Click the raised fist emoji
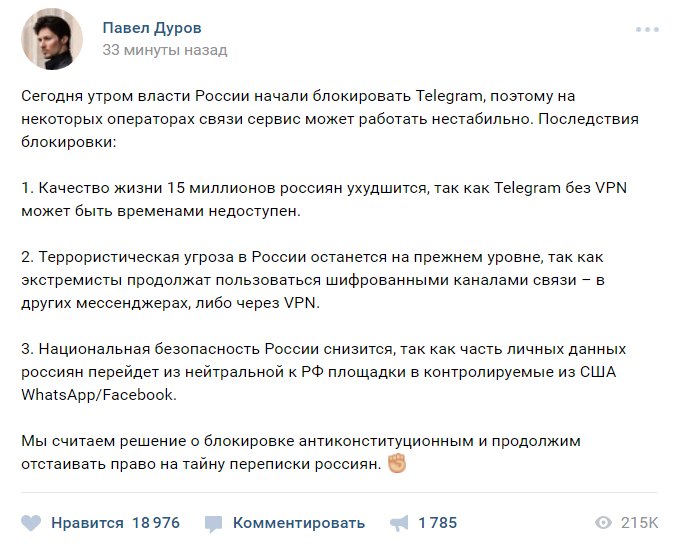 (x=397, y=465)
